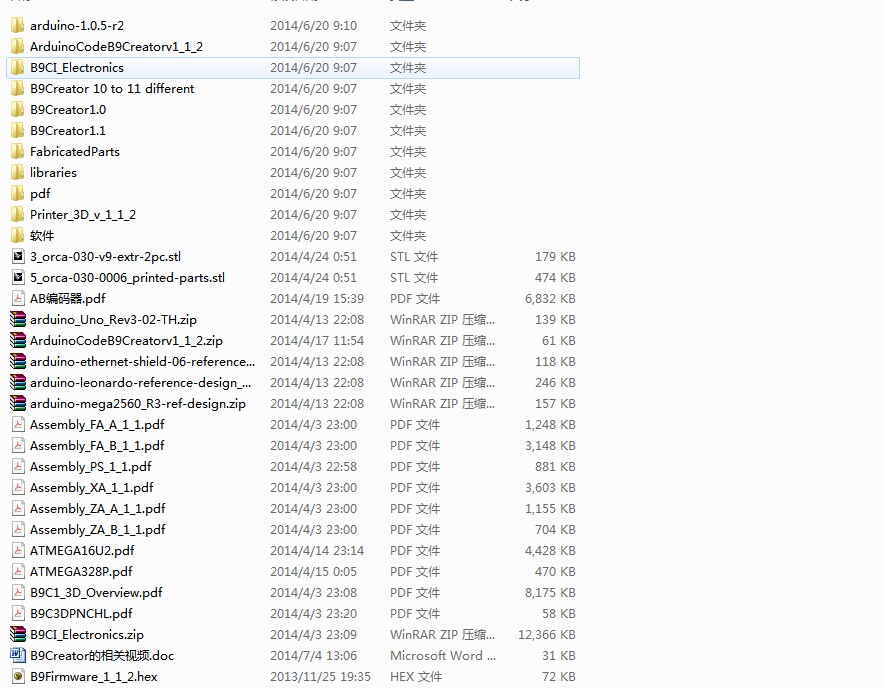Select the file name B9C1_3D_Overview.pdf
This screenshot has height=688, width=882.
tap(96, 592)
